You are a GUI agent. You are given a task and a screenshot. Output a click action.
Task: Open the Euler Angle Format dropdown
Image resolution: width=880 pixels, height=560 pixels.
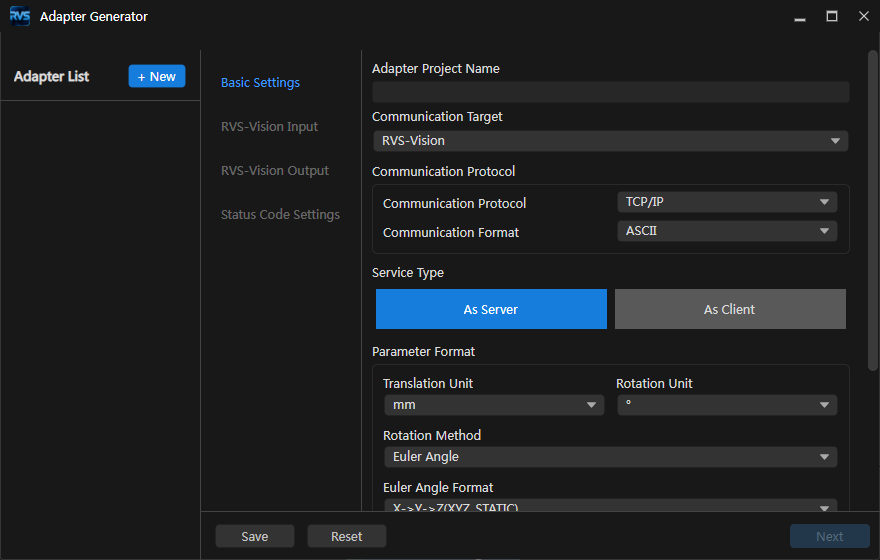pos(611,506)
